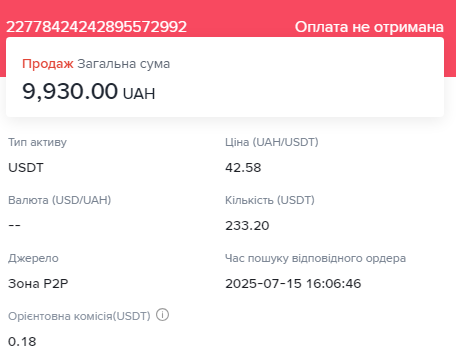Click the empty currency value dashes
This screenshot has width=456, height=360.
14,226
